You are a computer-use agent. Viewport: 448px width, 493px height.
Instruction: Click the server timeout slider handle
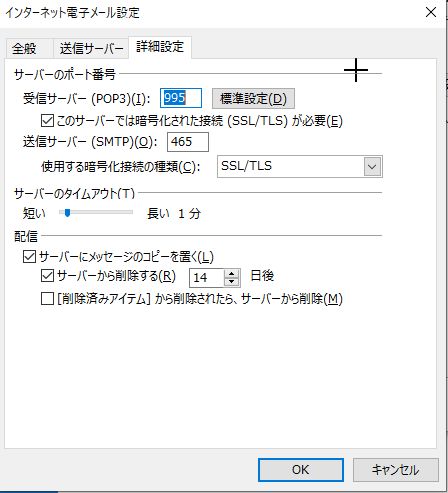point(67,212)
